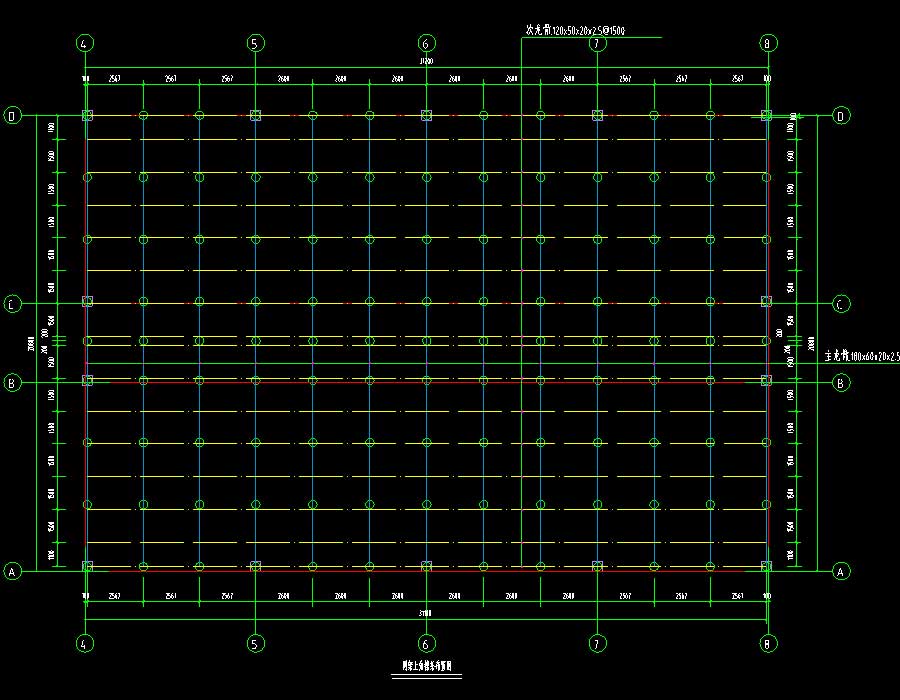Select column square at axis 4 and C
This screenshot has height=700, width=900.
pyautogui.click(x=87, y=302)
